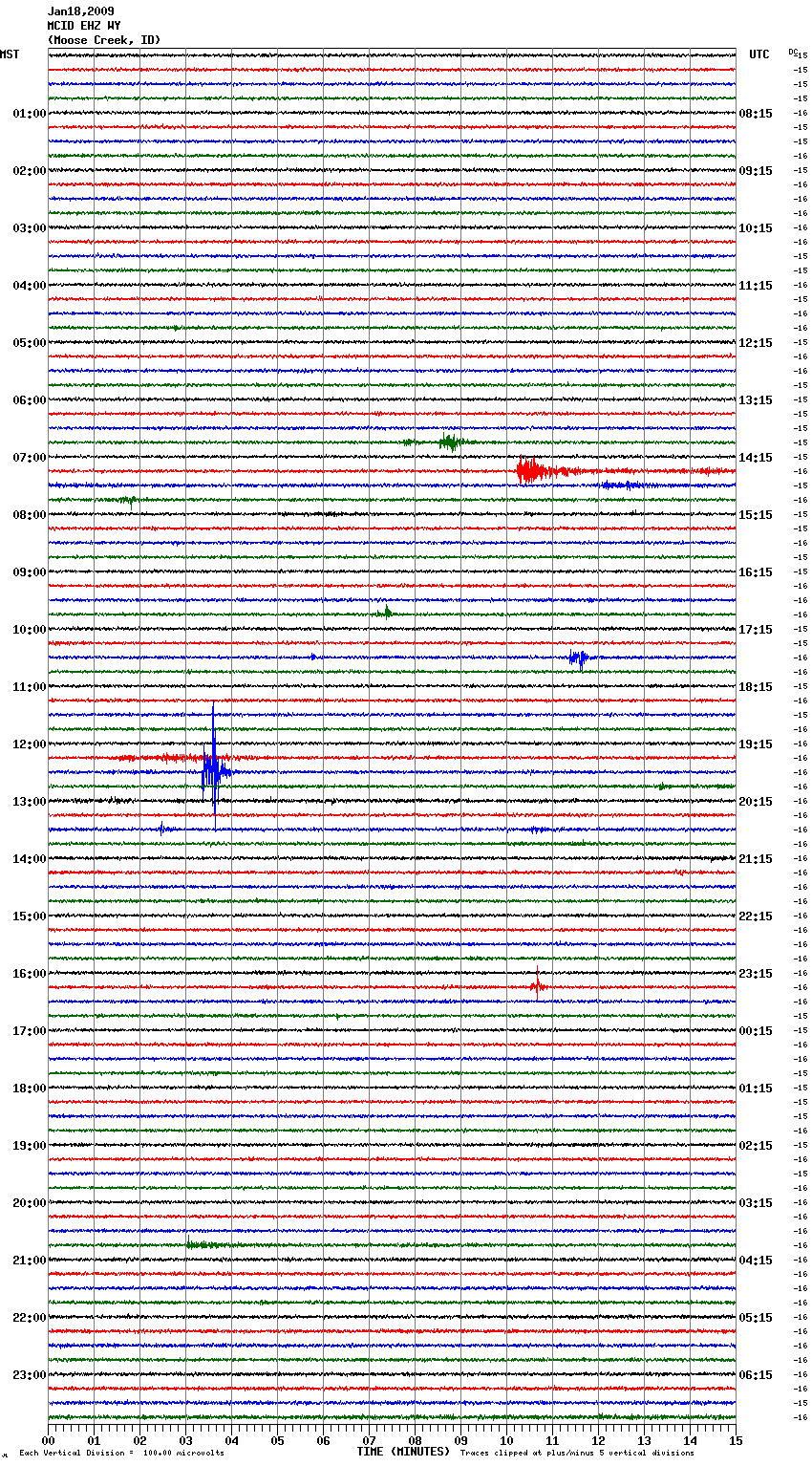Click the 10:00 MST row label
The width and height of the screenshot is (812, 1466).
click(30, 630)
